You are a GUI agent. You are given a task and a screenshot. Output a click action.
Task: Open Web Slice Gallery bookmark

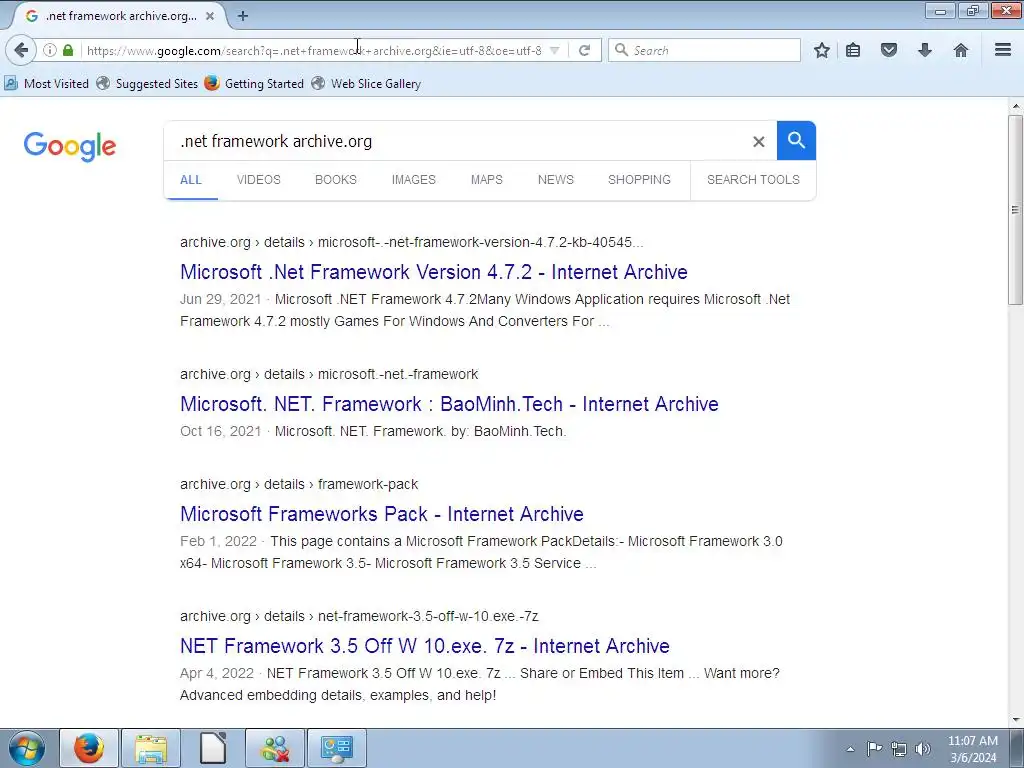[x=366, y=84]
